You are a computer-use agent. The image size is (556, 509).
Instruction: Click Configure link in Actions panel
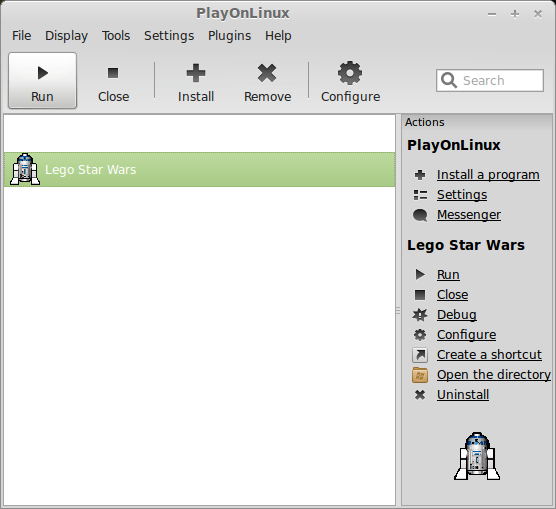[466, 335]
